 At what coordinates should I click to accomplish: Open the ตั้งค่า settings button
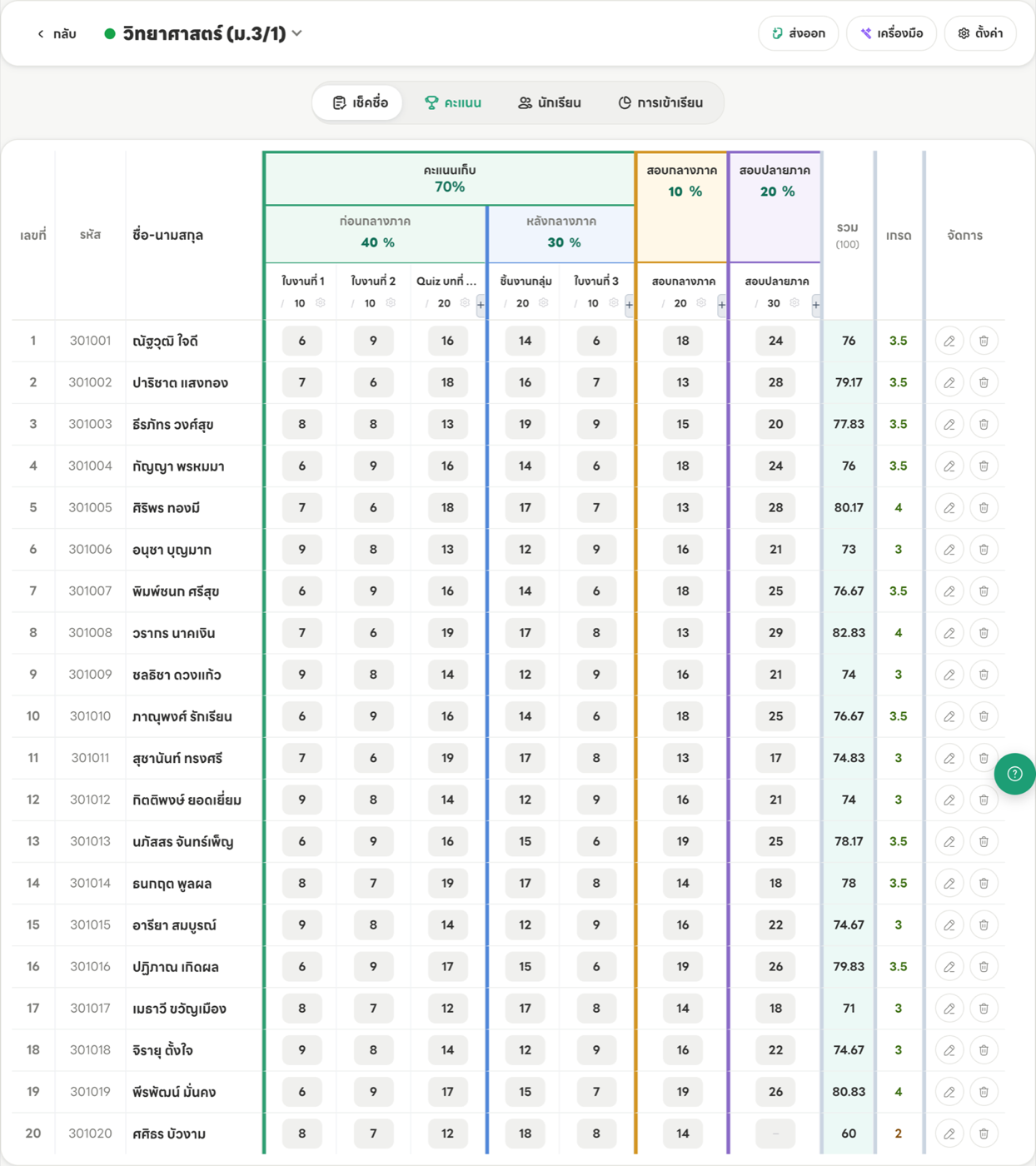point(980,33)
